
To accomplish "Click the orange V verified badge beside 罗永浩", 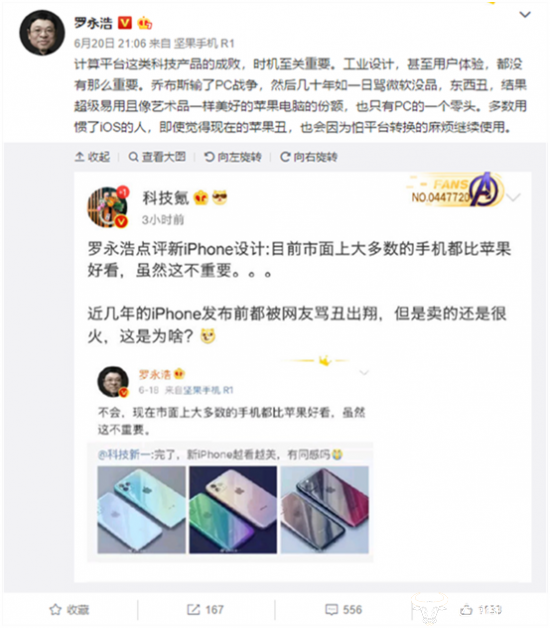I will (x=125, y=23).
